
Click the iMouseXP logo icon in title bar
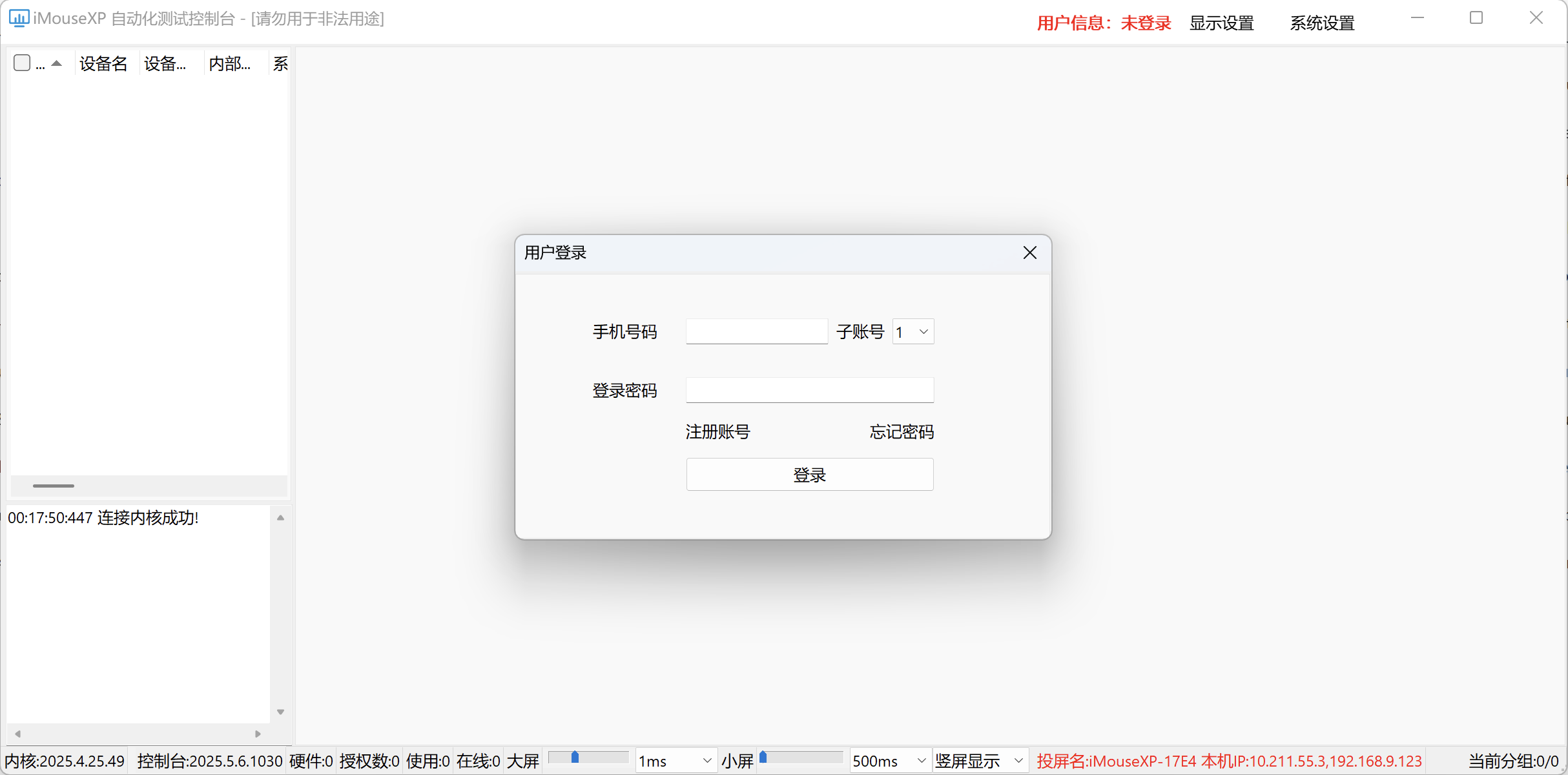click(19, 18)
